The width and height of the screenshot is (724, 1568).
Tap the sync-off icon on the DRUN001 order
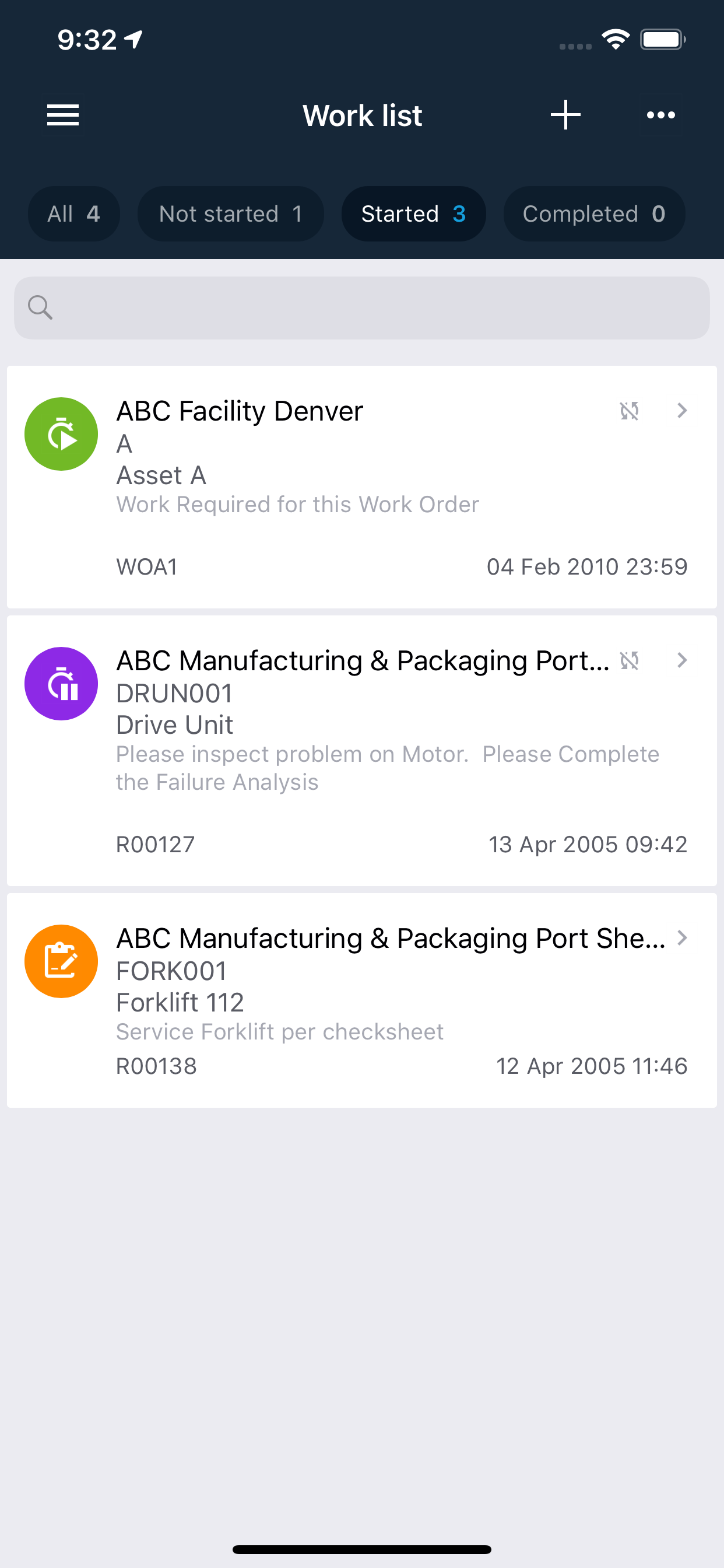[629, 660]
